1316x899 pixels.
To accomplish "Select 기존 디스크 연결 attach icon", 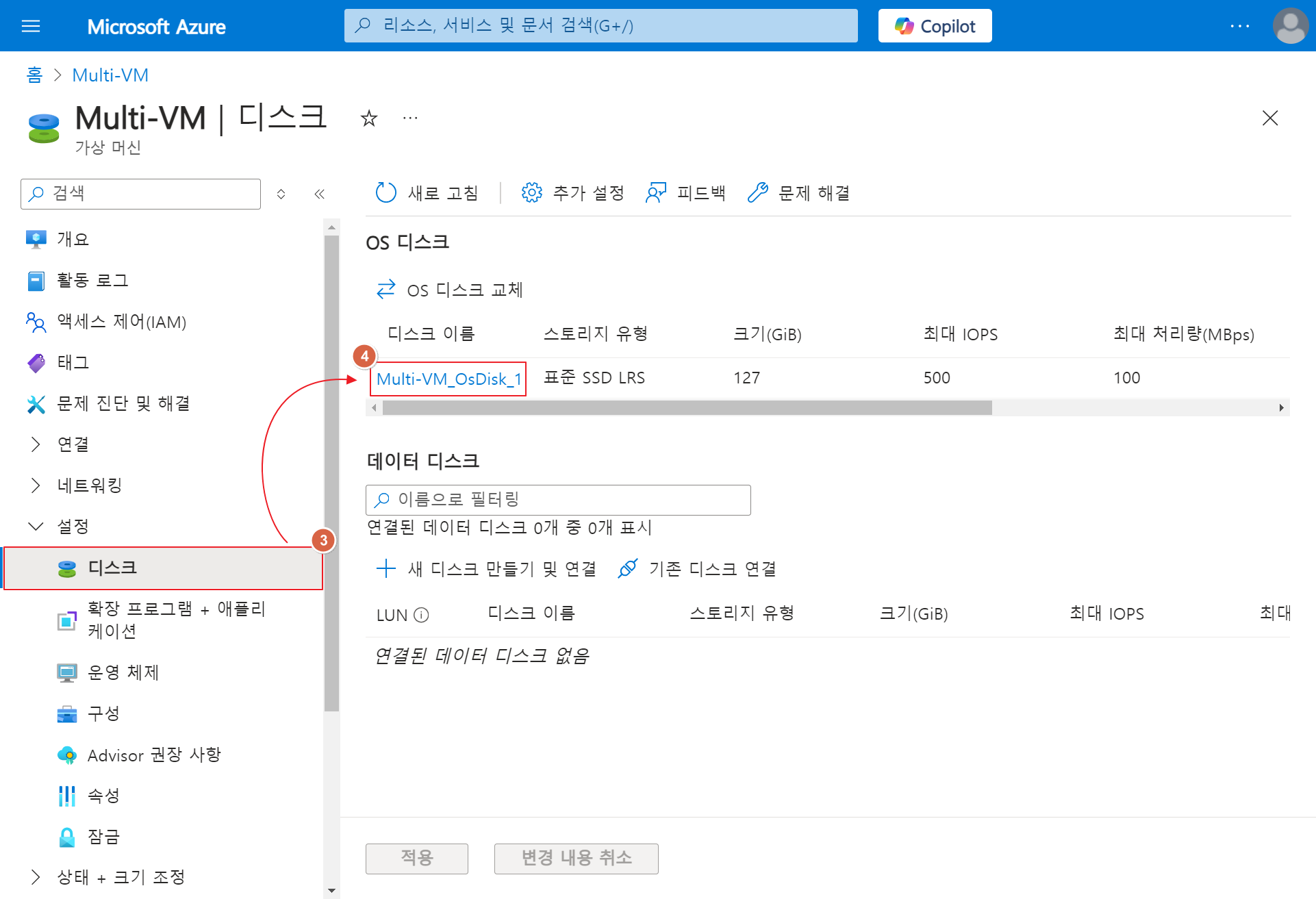I will click(x=627, y=568).
